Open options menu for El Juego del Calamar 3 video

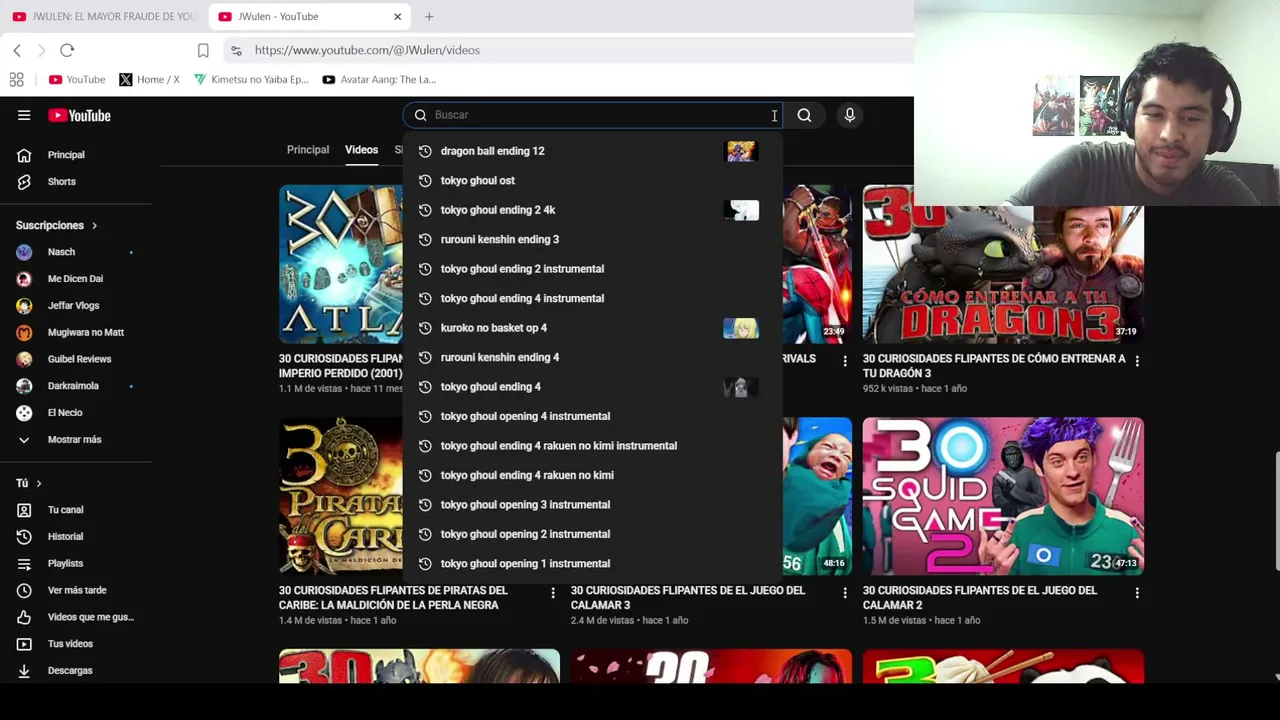(845, 592)
